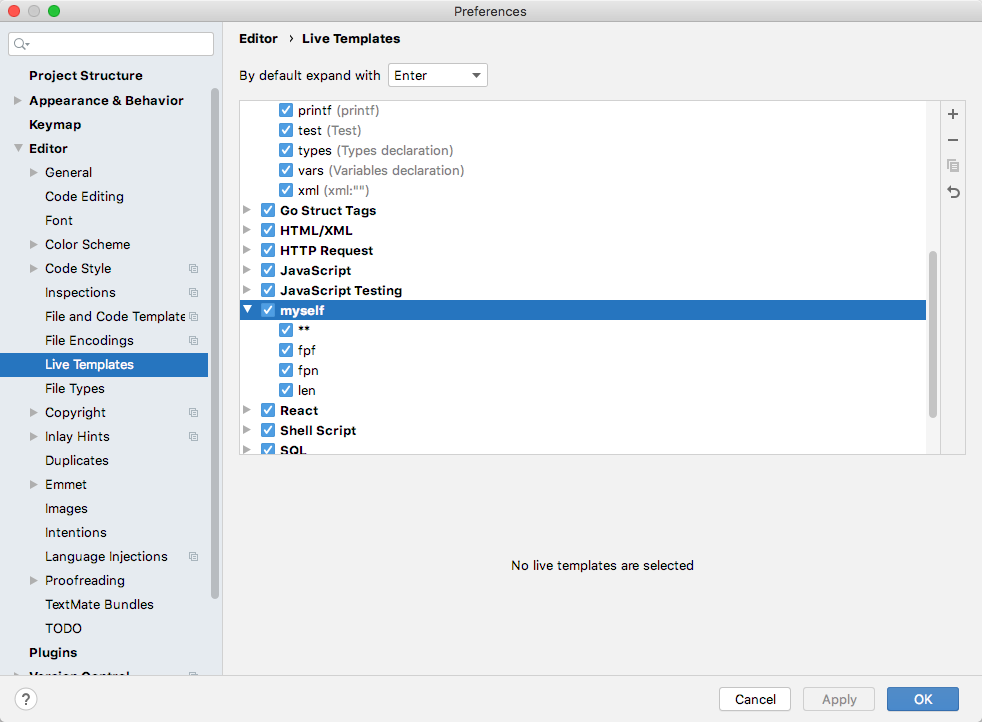Image resolution: width=982 pixels, height=722 pixels.
Task: Uncheck the len template checkbox
Action: 286,390
